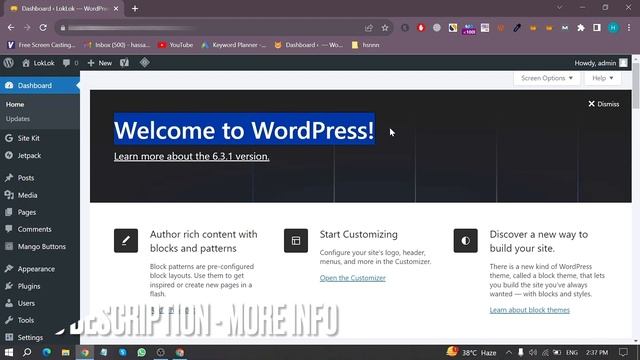Open Chrome three-dot menu
This screenshot has height=360, width=640.
tap(629, 28)
